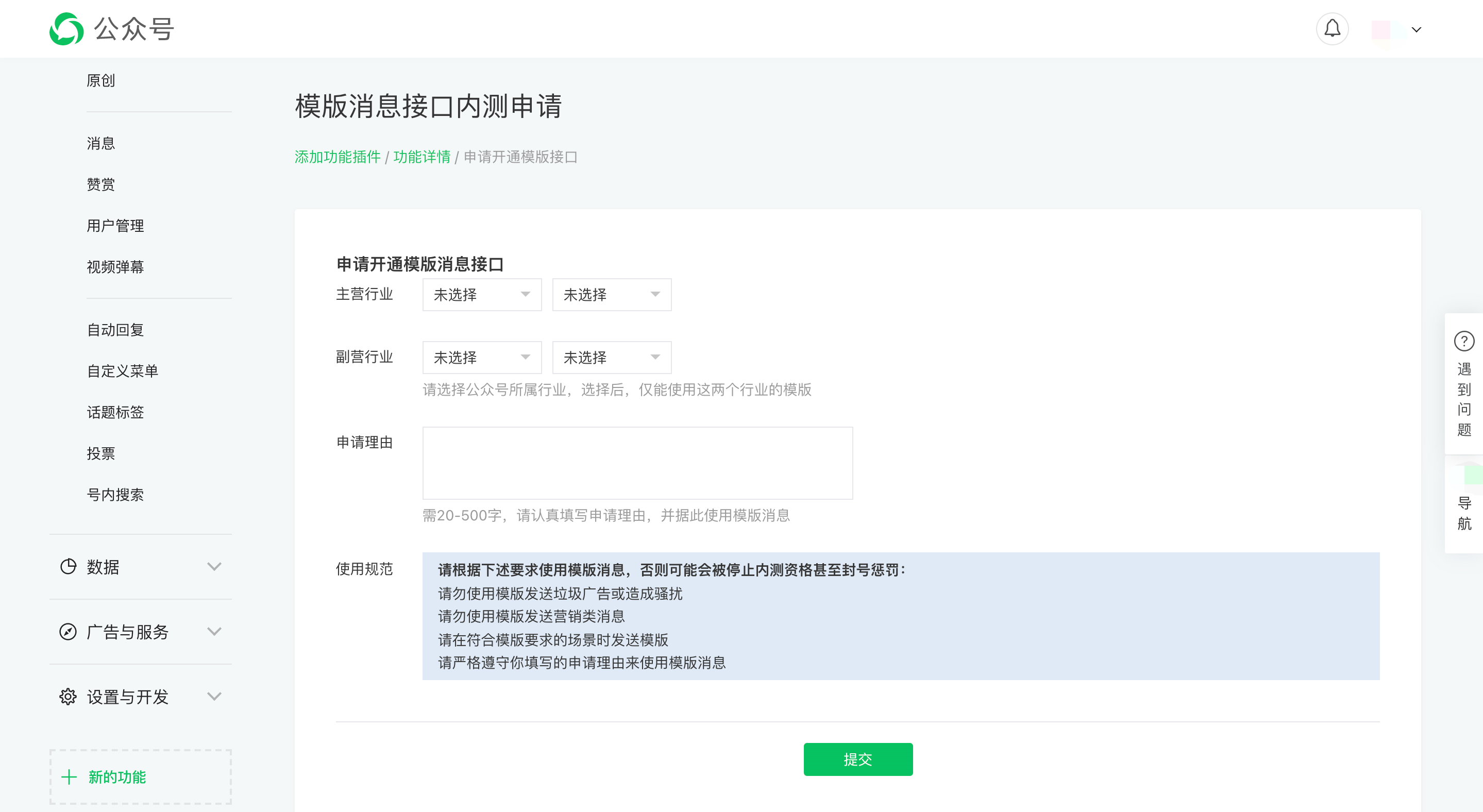Image resolution: width=1483 pixels, height=812 pixels.
Task: Open 话题标签 page
Action: 115,413
